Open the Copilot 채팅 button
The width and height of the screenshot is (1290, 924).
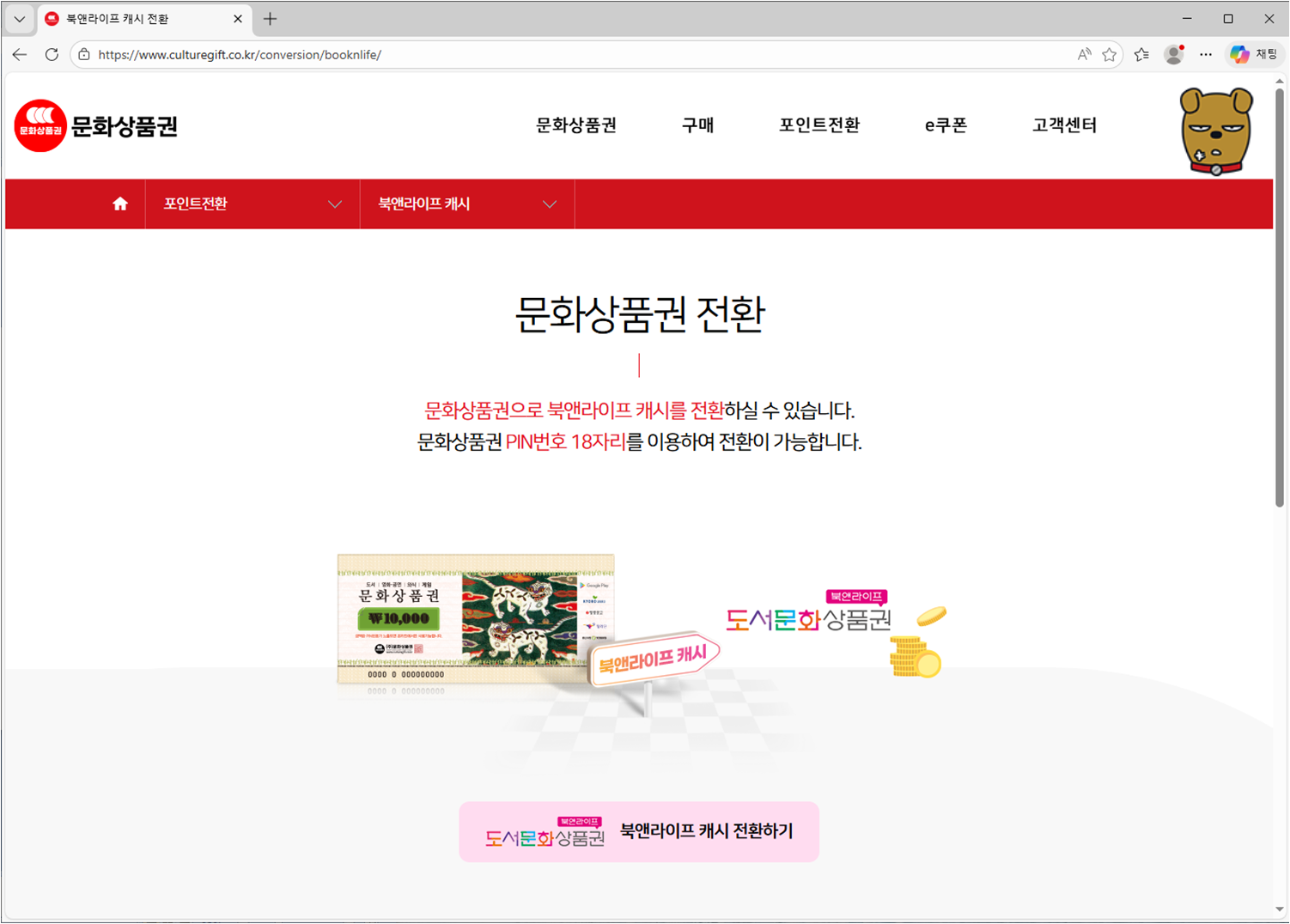pos(1254,54)
